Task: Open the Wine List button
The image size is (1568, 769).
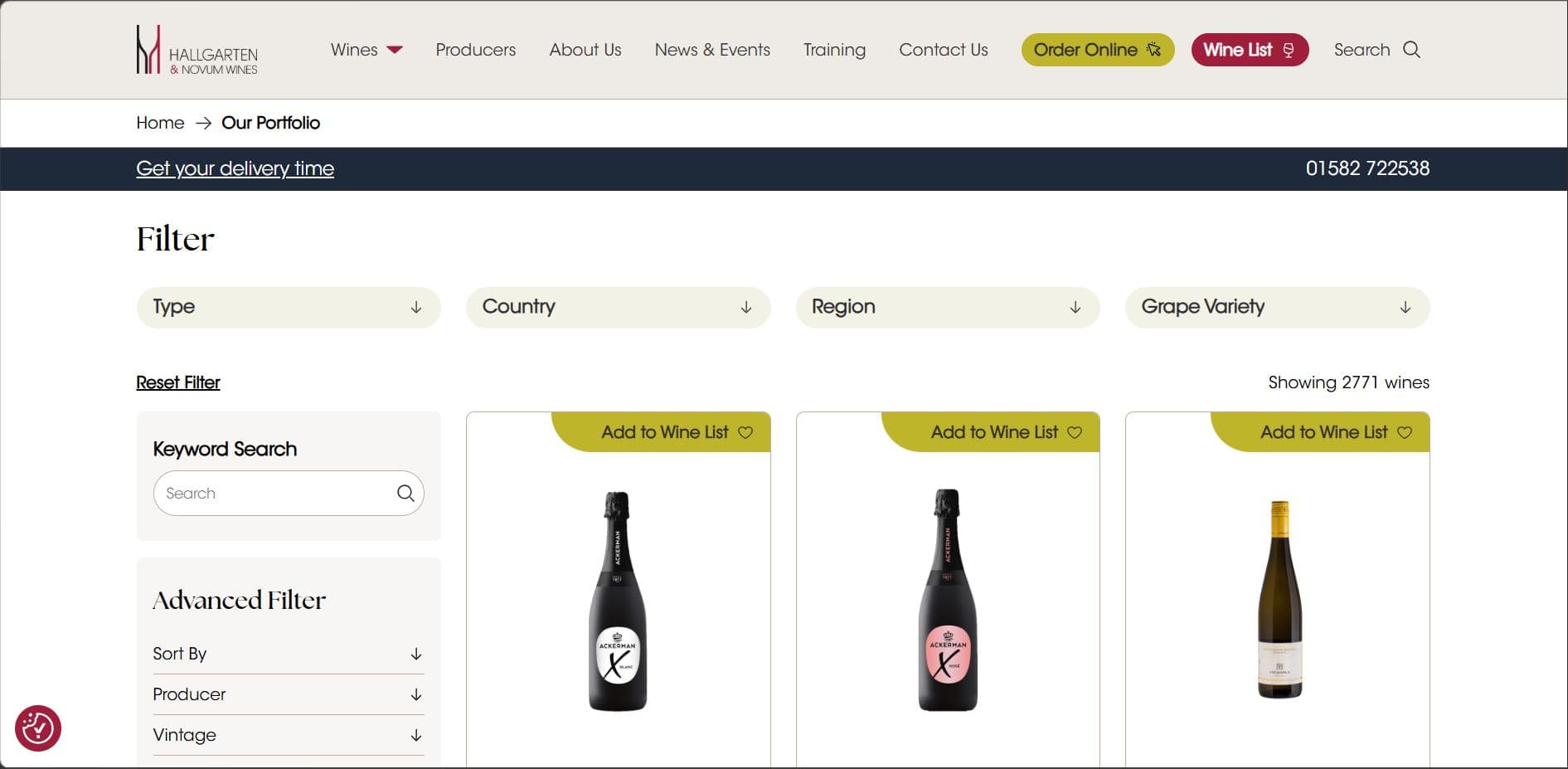Action: [x=1250, y=50]
